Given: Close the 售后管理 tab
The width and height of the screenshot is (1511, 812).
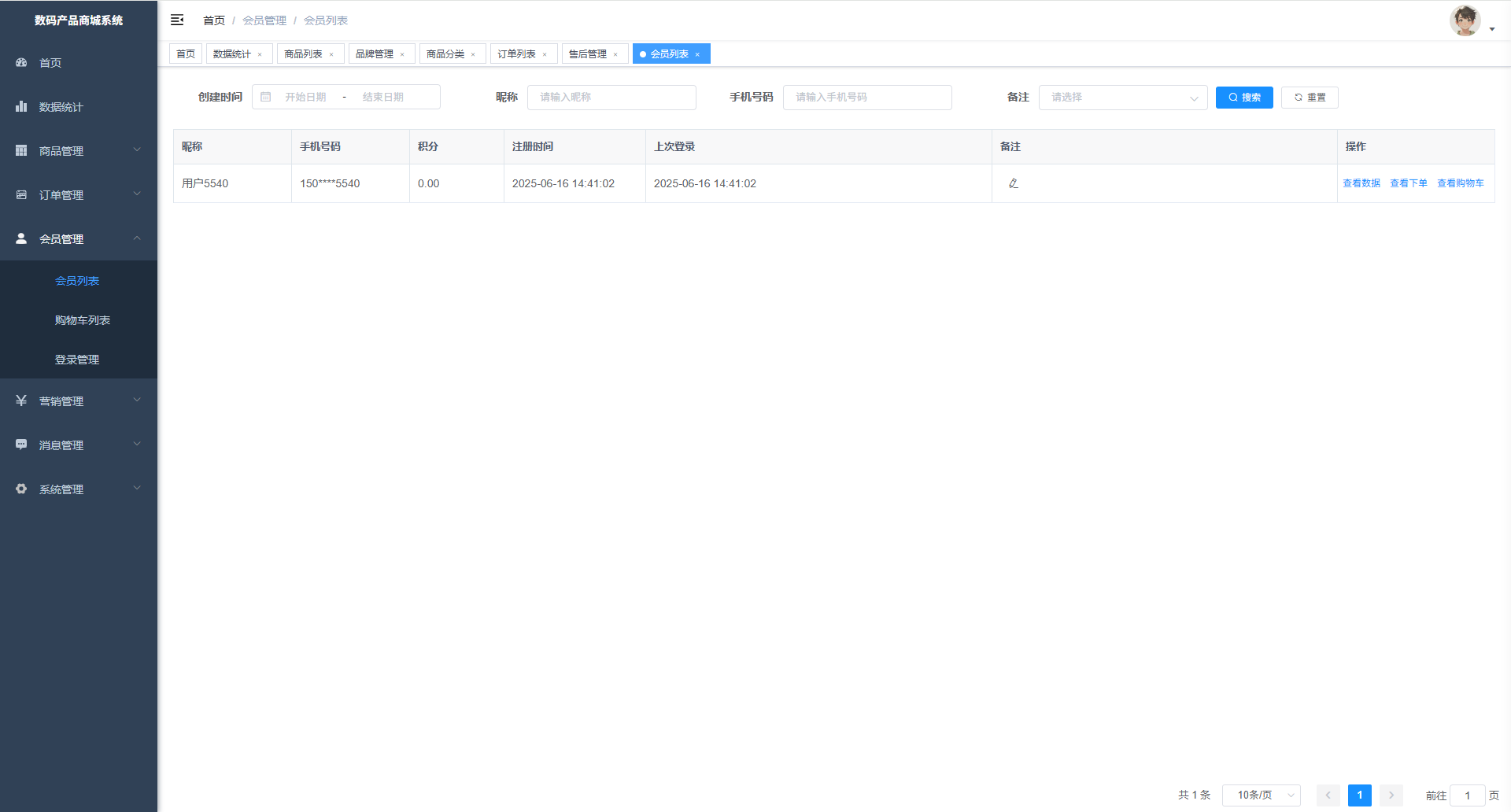Looking at the screenshot, I should pyautogui.click(x=615, y=54).
